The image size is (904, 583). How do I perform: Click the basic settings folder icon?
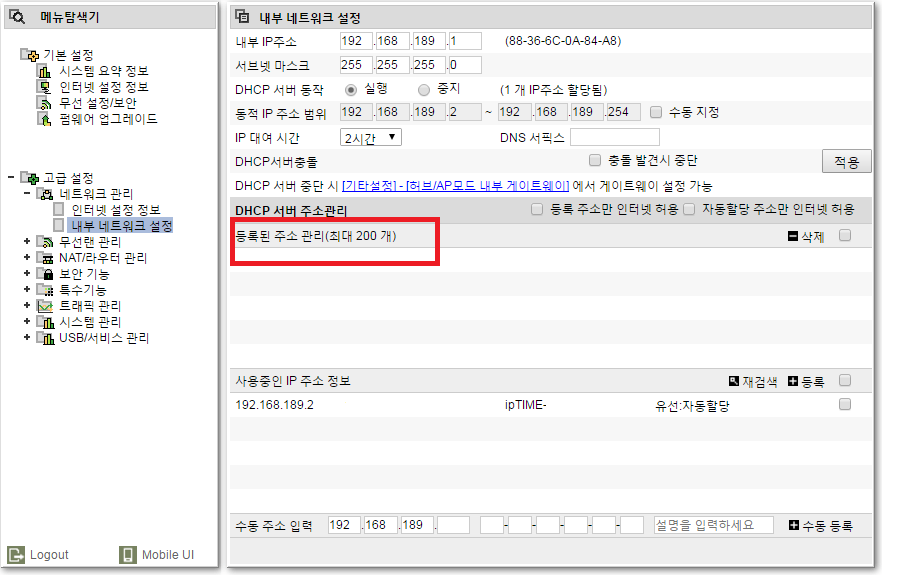click(30, 55)
